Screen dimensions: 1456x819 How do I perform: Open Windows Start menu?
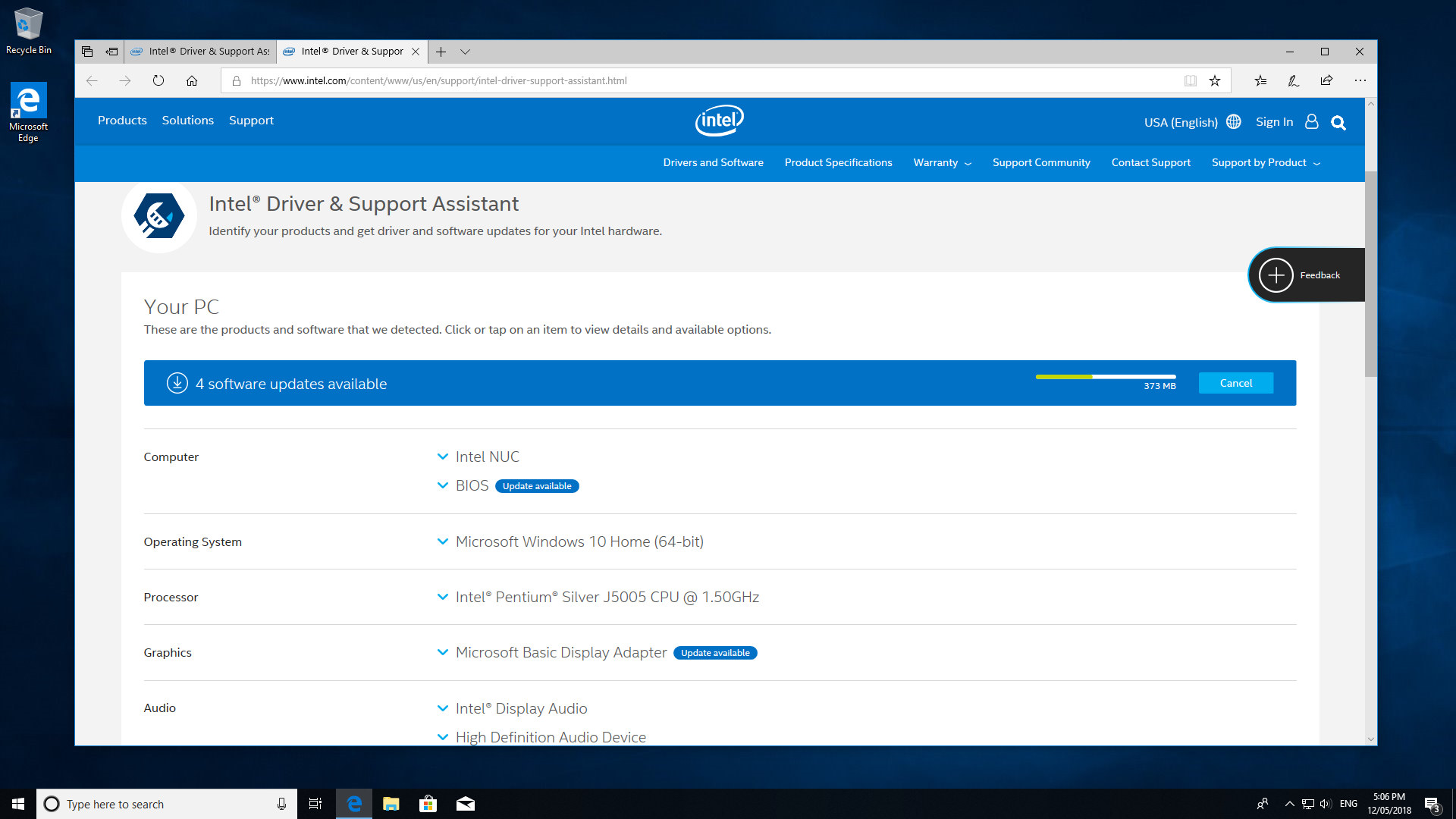(x=18, y=804)
